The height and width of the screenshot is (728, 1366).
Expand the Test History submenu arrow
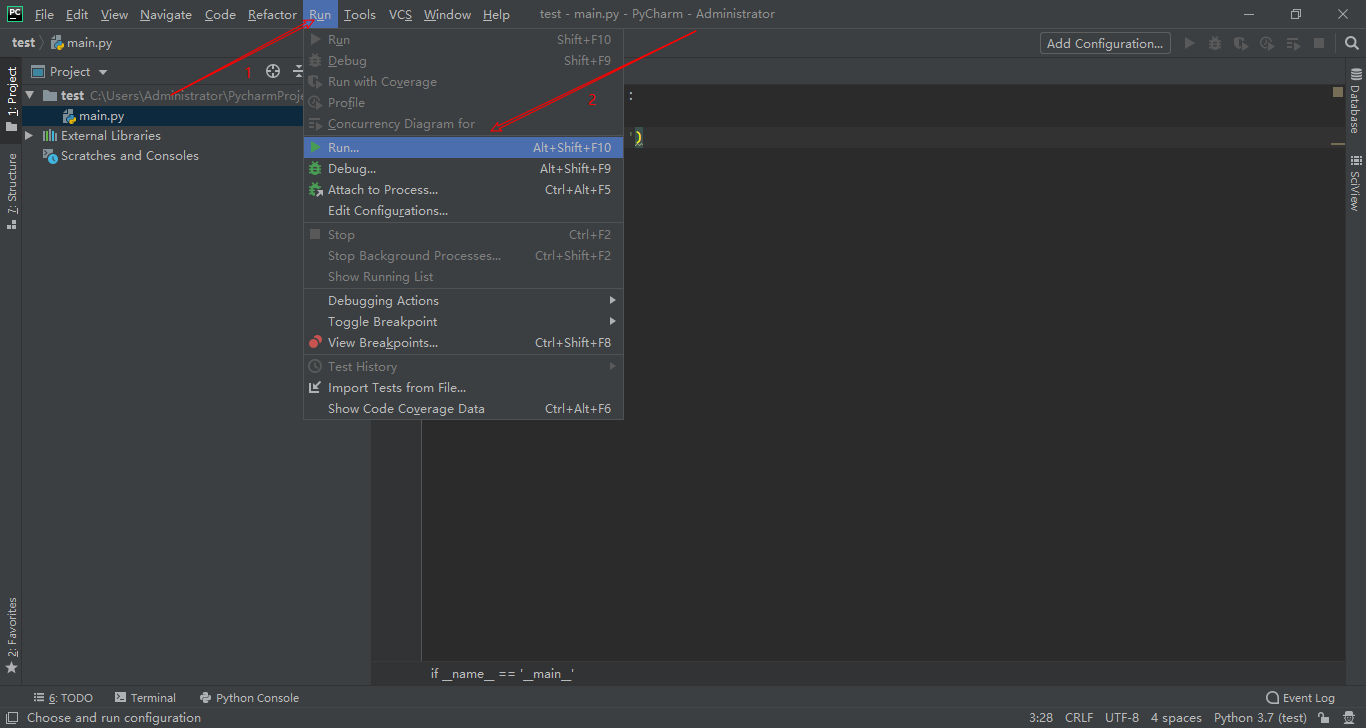[613, 366]
